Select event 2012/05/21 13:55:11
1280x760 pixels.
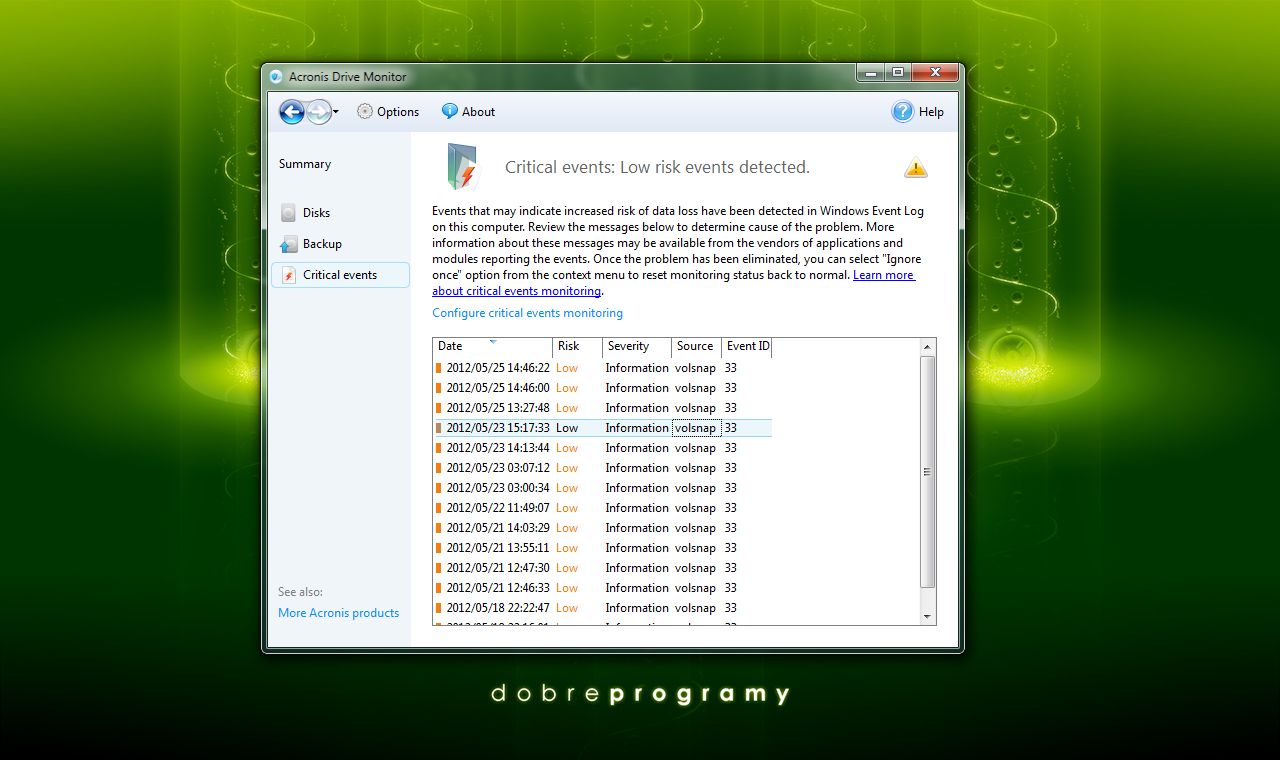(602, 548)
